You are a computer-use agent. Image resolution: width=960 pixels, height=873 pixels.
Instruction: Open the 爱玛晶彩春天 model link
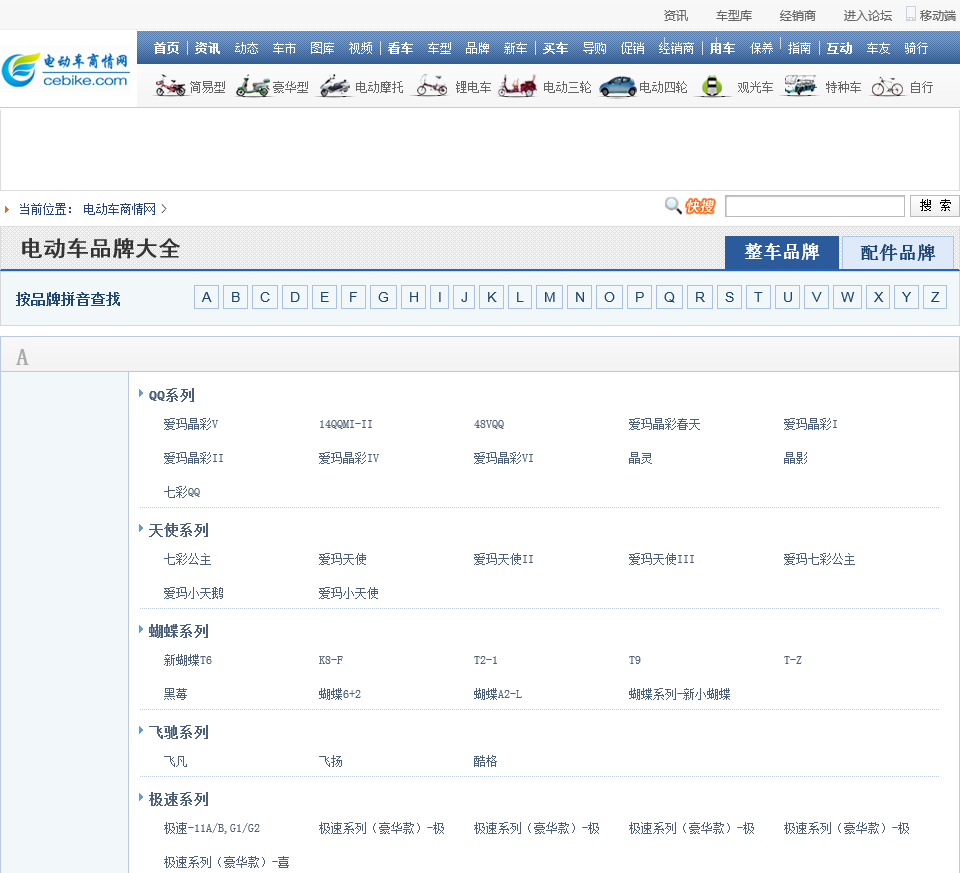(664, 424)
